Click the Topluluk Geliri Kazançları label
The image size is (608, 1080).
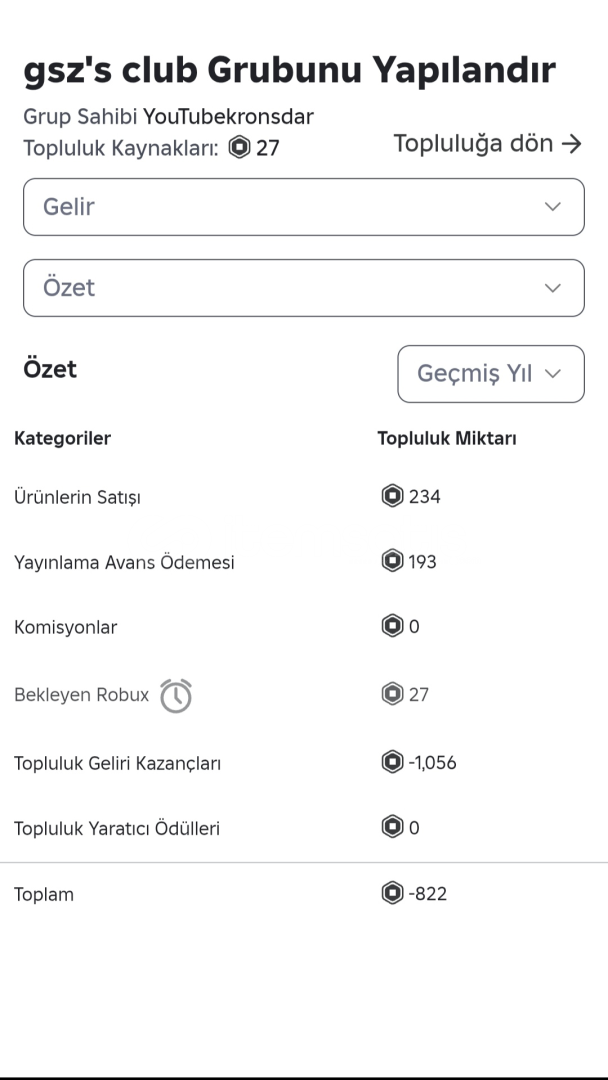click(x=117, y=763)
